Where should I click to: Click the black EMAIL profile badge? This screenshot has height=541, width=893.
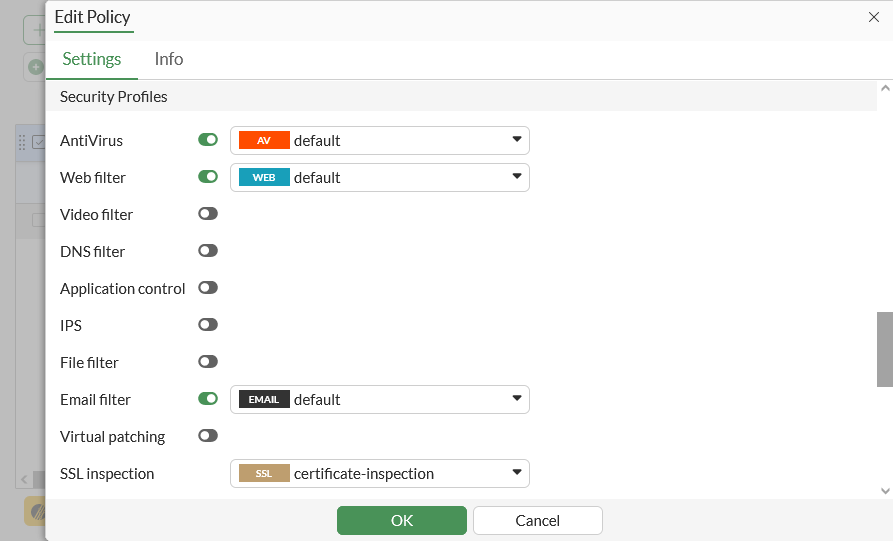click(x=264, y=400)
